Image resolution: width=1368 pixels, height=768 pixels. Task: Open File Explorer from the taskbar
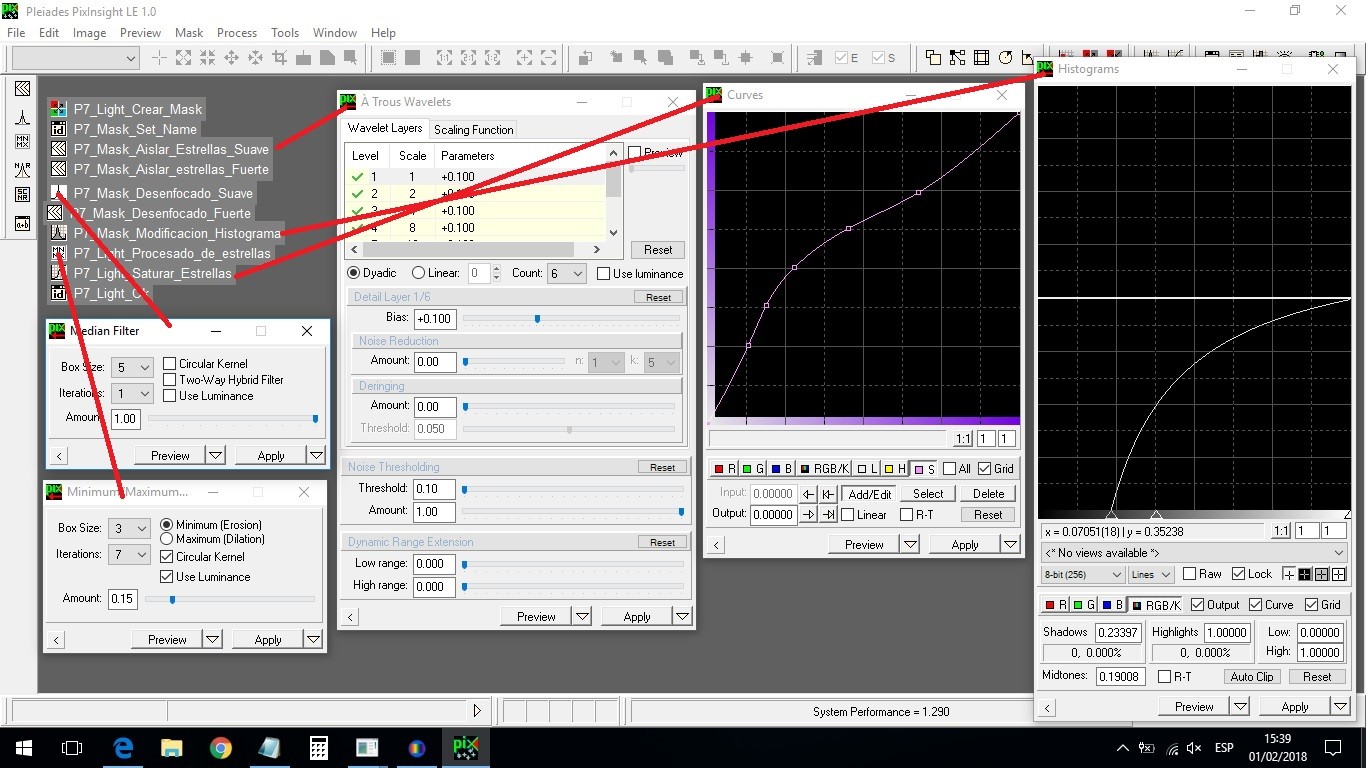(172, 748)
